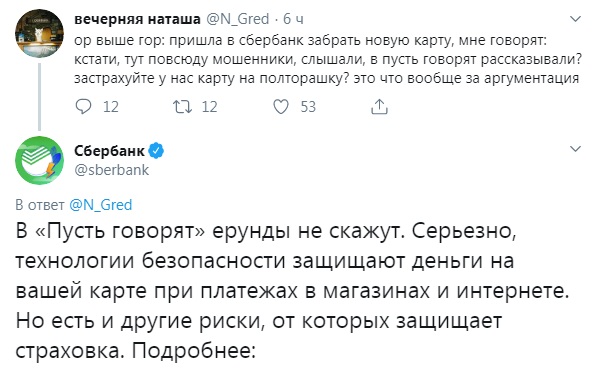The image size is (596, 387).
Task: Click the reply speech-bubble icon
Action: tap(83, 107)
